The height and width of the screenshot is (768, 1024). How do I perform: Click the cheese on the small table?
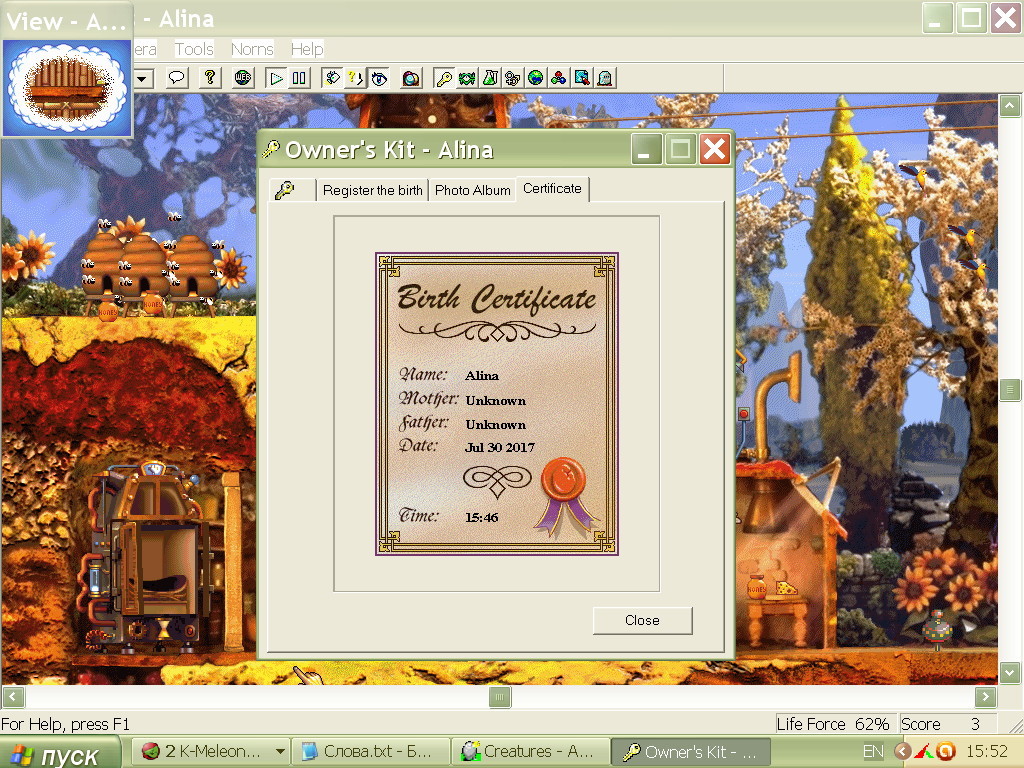pos(787,587)
